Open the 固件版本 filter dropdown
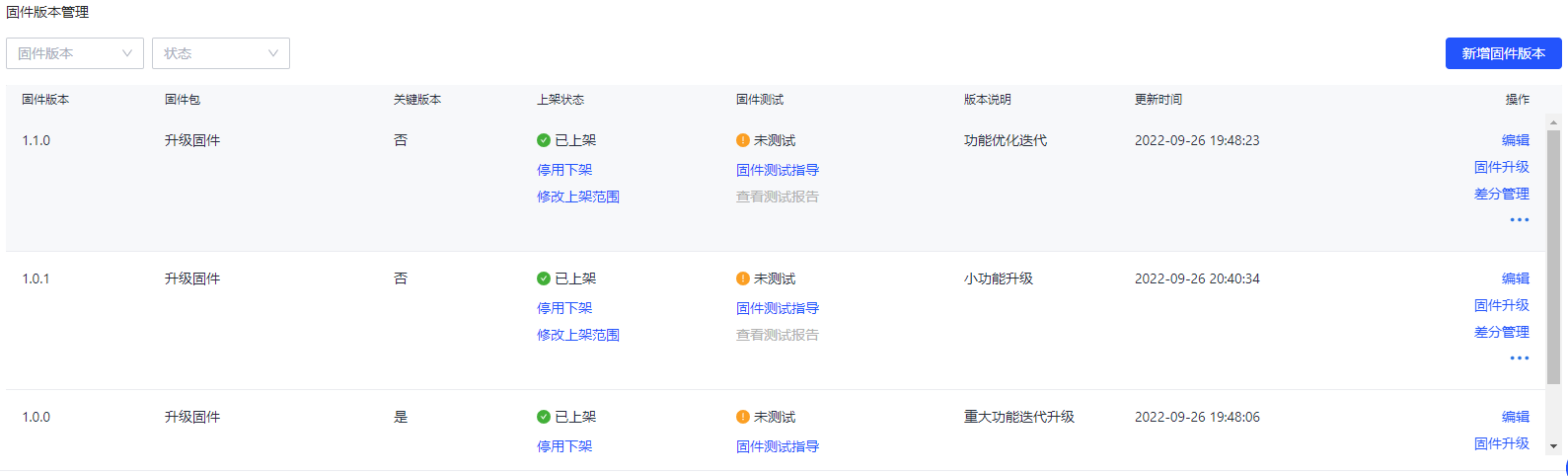 pyautogui.click(x=75, y=53)
